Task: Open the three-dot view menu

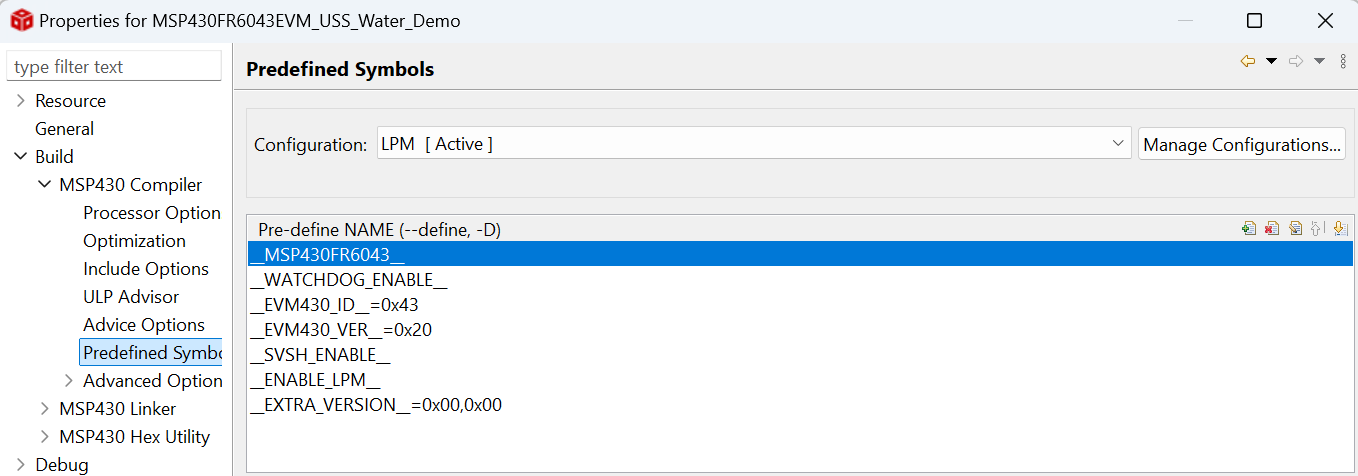Action: click(x=1343, y=61)
